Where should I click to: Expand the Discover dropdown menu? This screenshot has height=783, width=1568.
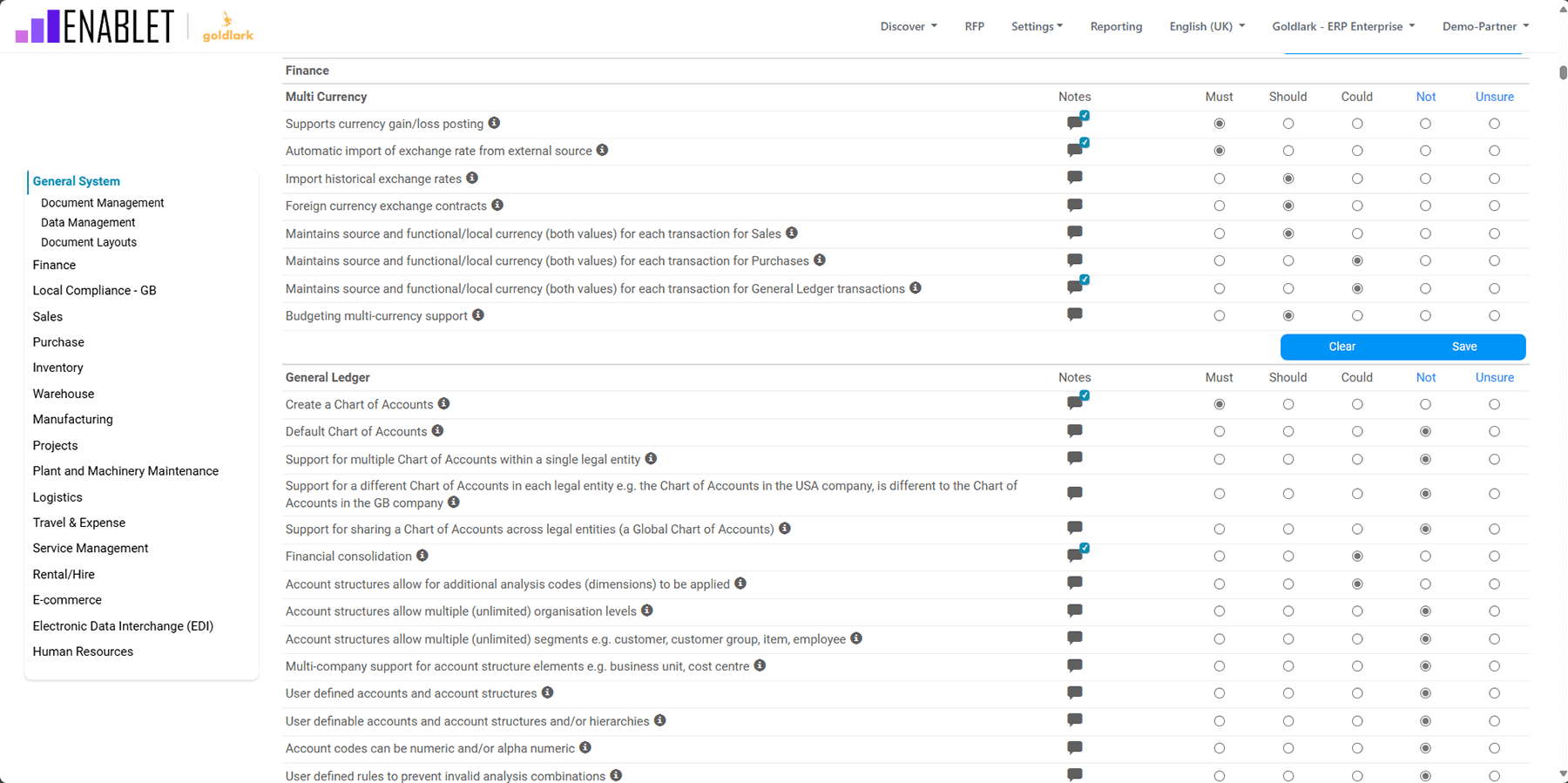[x=908, y=26]
